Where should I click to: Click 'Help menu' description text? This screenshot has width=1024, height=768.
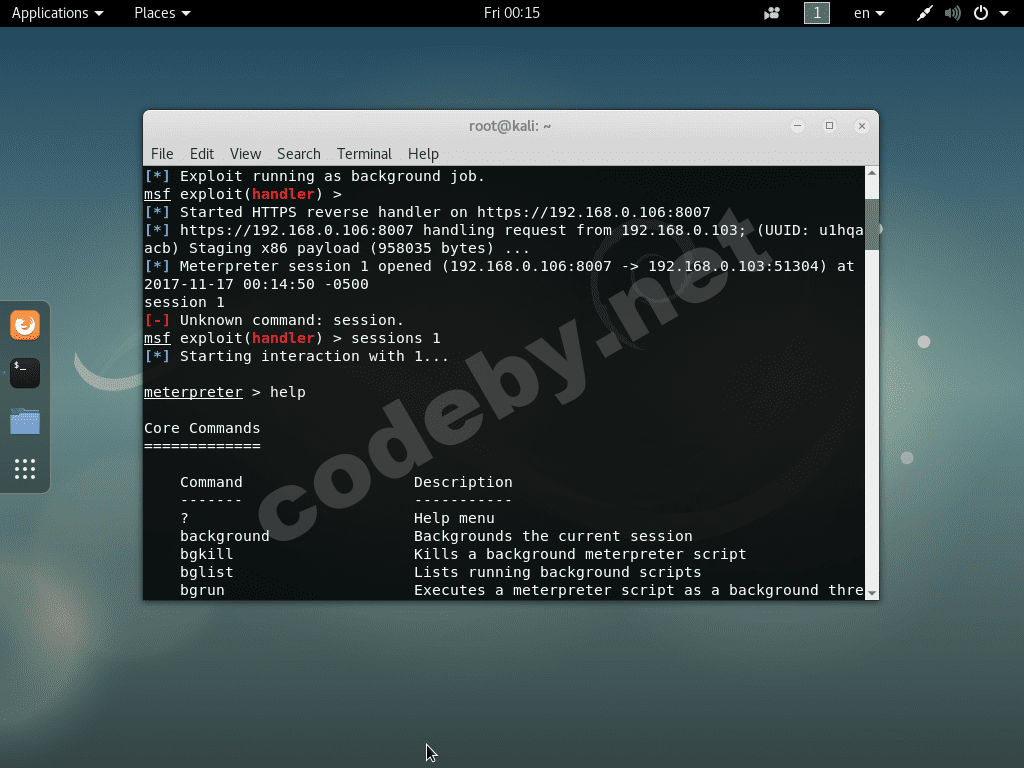point(454,518)
